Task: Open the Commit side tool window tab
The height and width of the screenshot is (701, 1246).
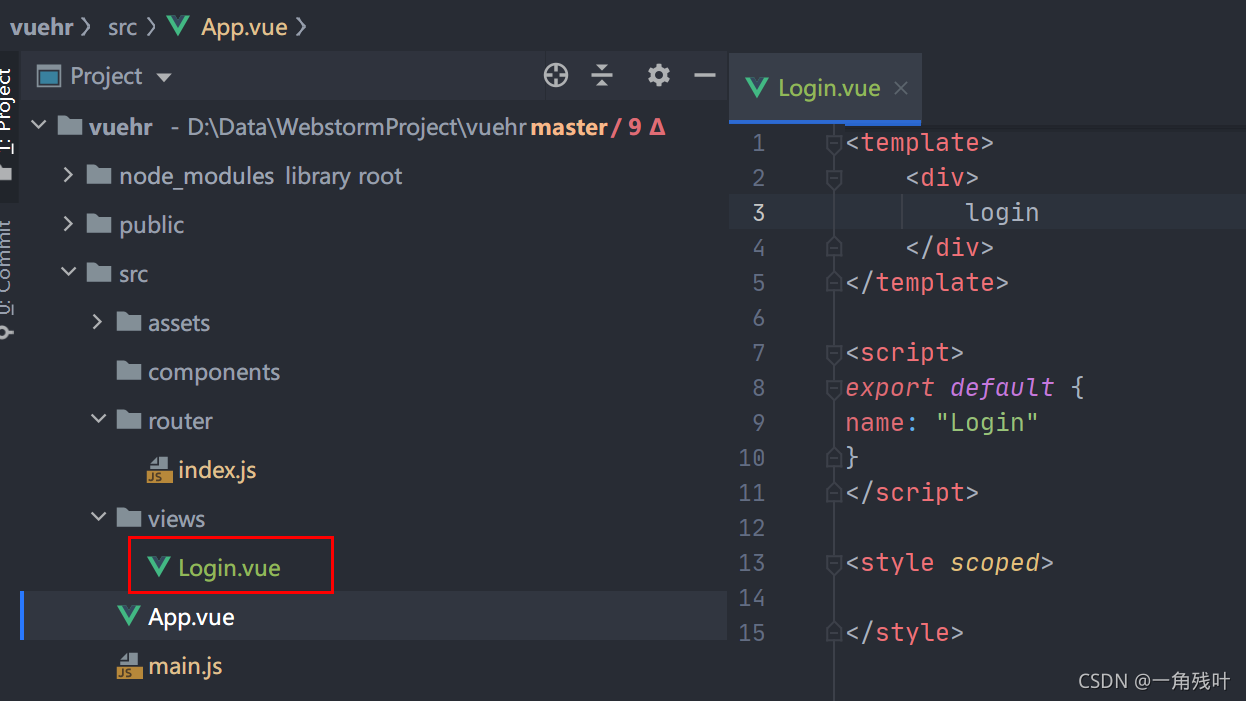Action: (8, 280)
